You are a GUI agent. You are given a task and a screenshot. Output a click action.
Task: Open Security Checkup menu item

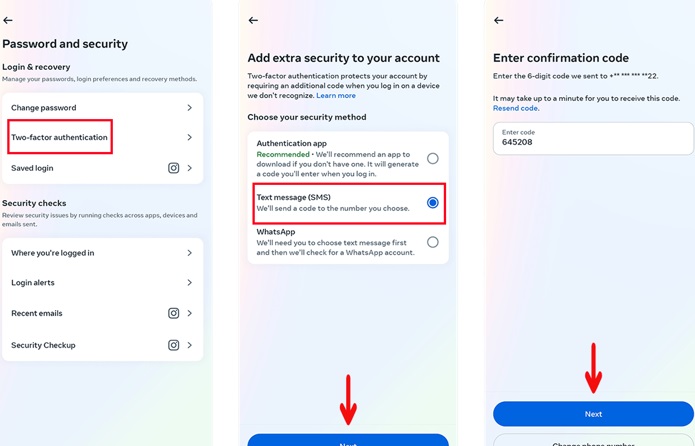coord(43,345)
